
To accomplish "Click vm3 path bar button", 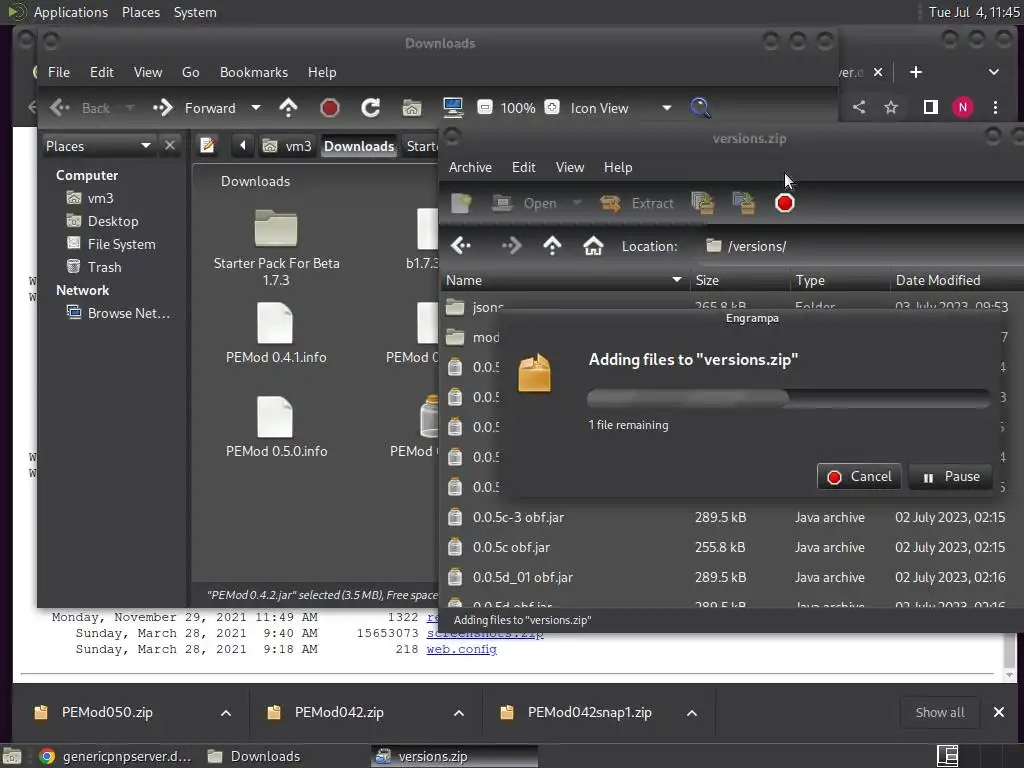I will pos(287,146).
